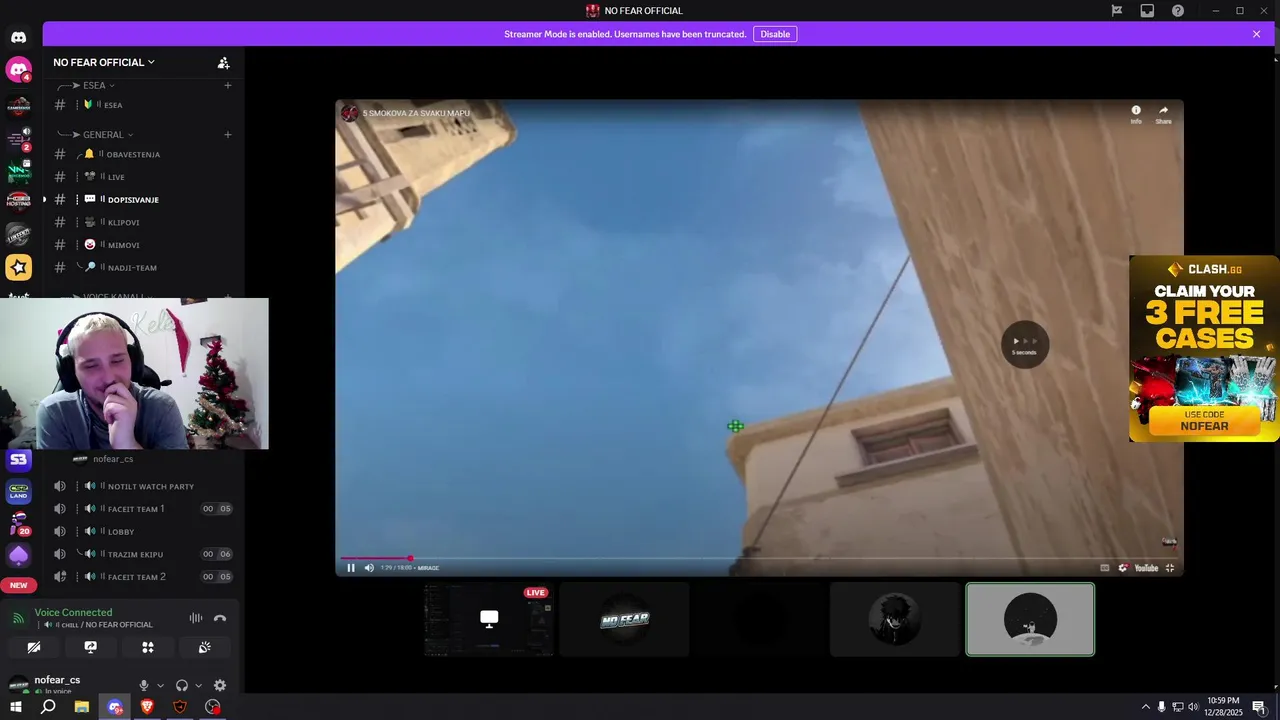Open the Hosting server icon in sidebar
Screen dimensions: 1280x720
coord(18,201)
